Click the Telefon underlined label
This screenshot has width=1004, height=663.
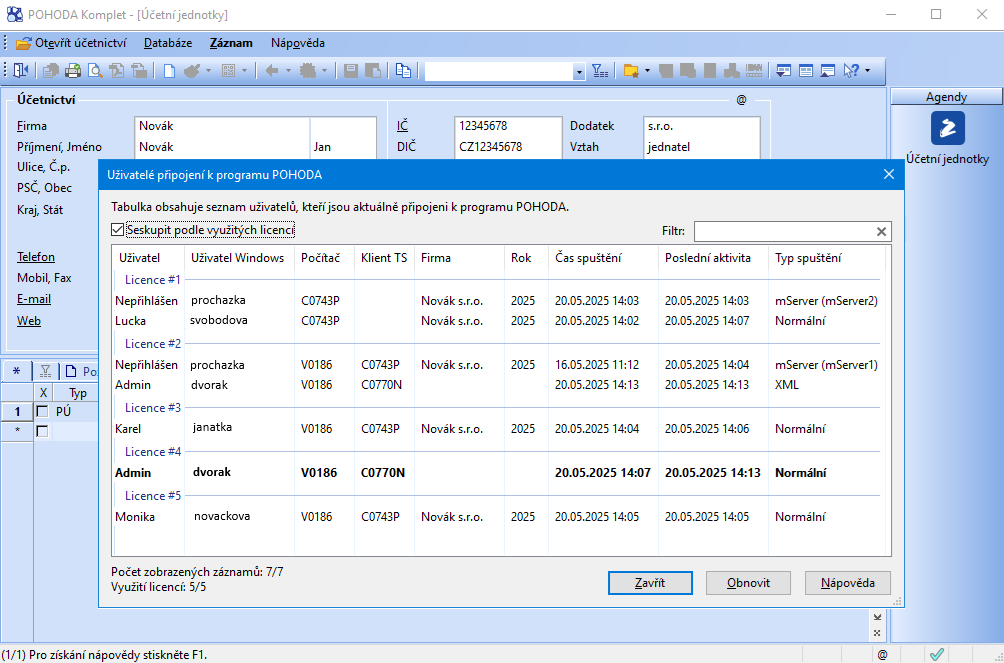tap(36, 257)
